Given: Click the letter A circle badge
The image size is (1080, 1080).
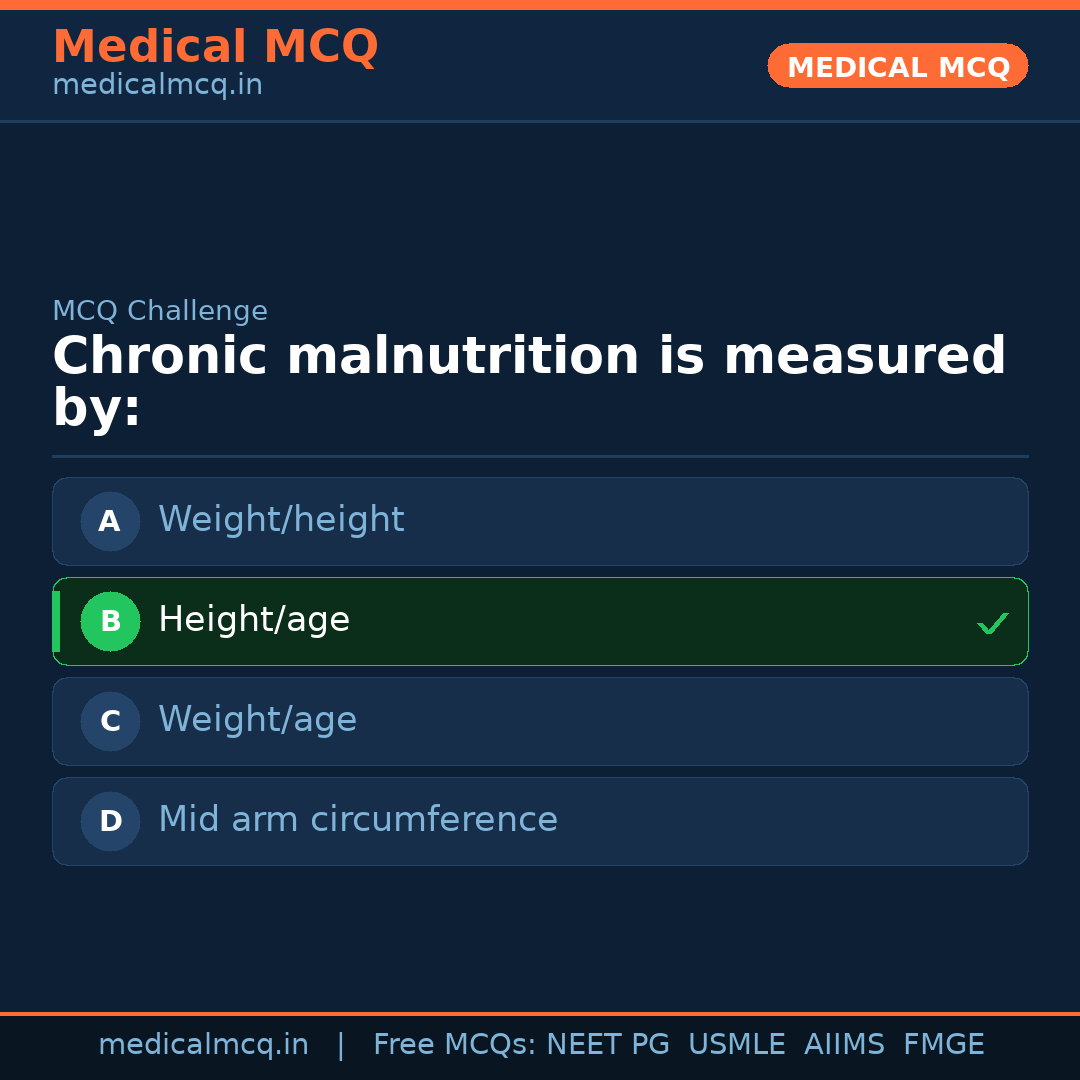Looking at the screenshot, I should [110, 521].
